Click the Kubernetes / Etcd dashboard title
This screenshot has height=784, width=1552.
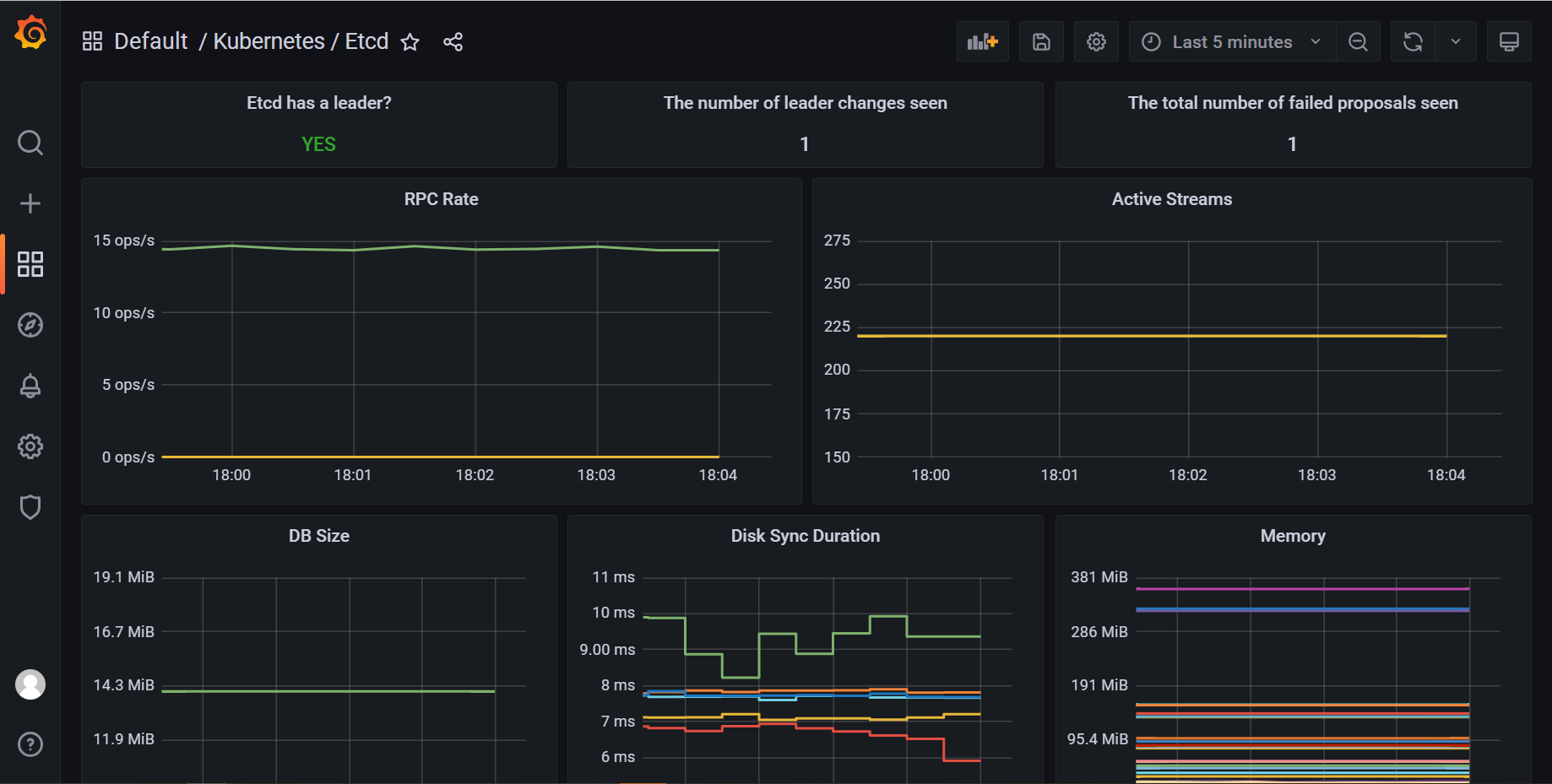point(301,41)
